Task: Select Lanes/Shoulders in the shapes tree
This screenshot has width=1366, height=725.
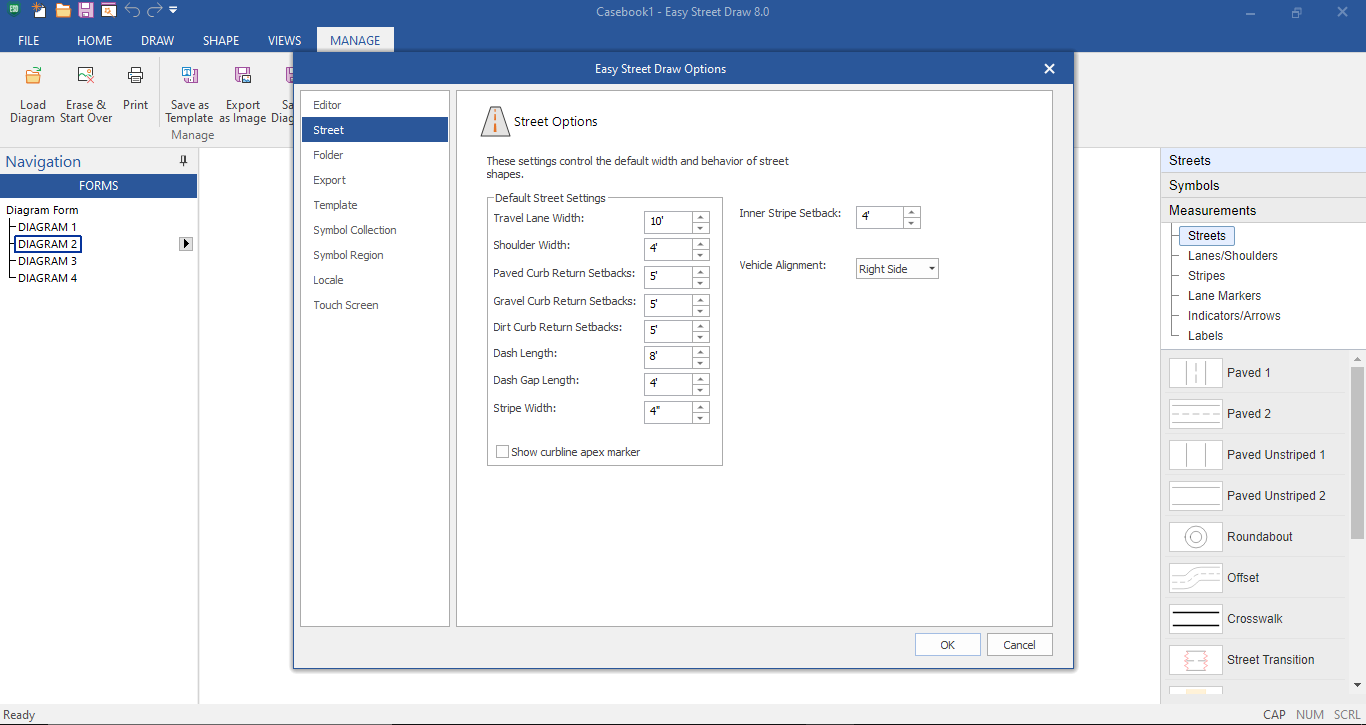Action: point(1232,256)
